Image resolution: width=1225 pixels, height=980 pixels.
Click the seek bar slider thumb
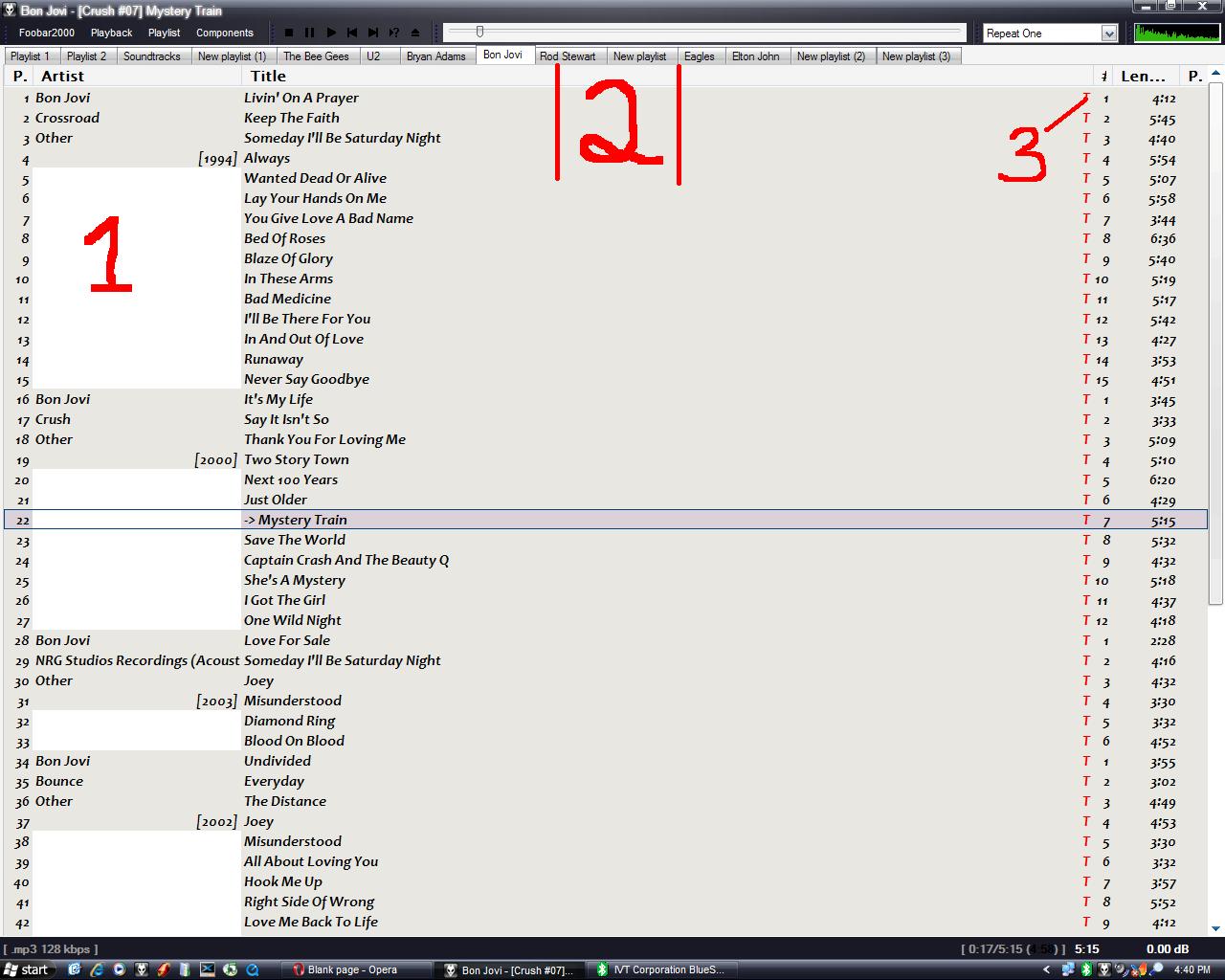click(x=479, y=32)
